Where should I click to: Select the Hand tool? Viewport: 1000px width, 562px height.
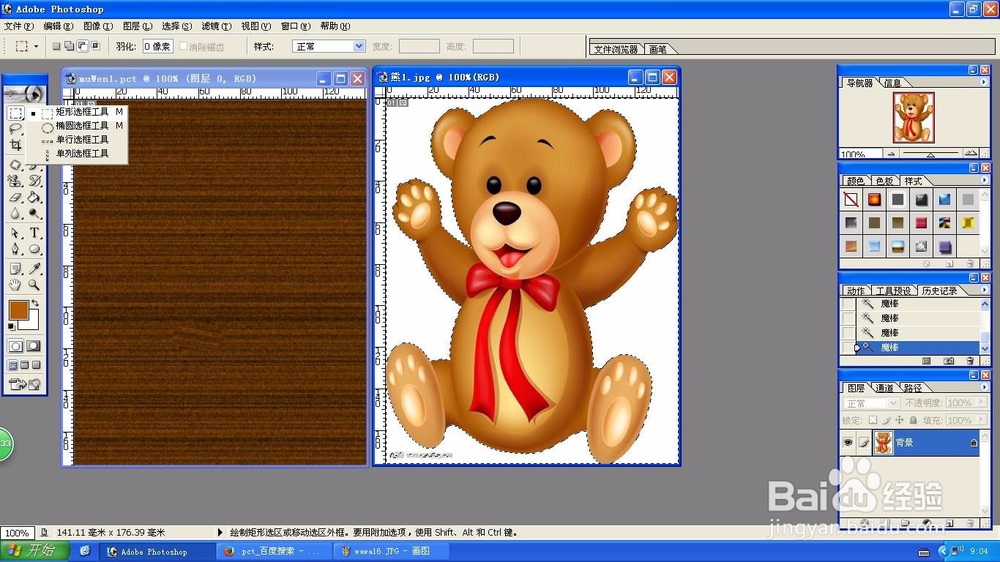coord(16,285)
